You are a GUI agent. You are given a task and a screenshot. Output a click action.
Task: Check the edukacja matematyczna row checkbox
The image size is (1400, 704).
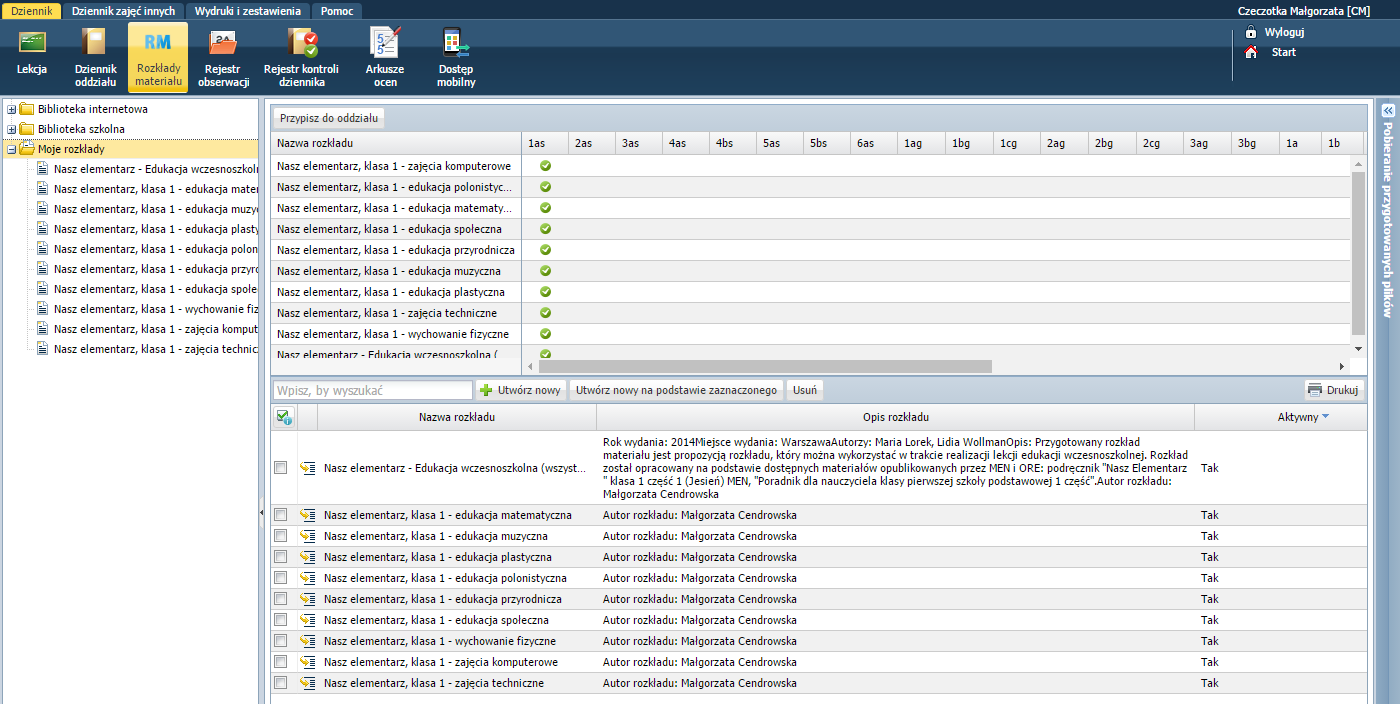click(x=281, y=515)
